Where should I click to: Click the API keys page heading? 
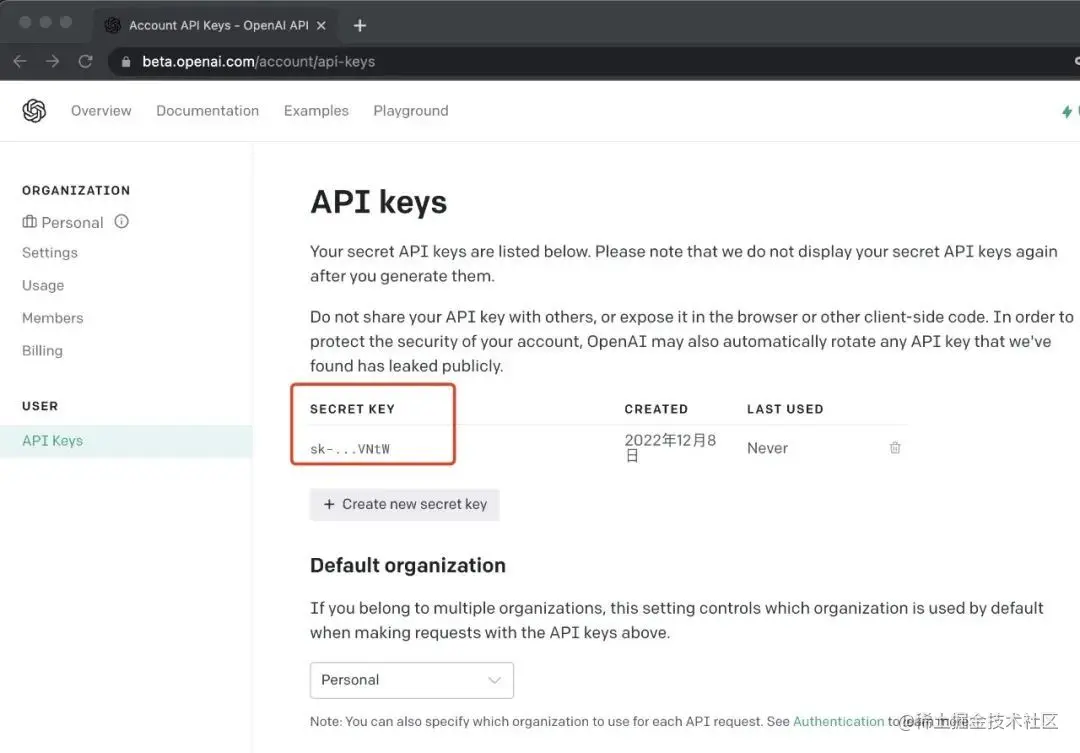(x=378, y=203)
